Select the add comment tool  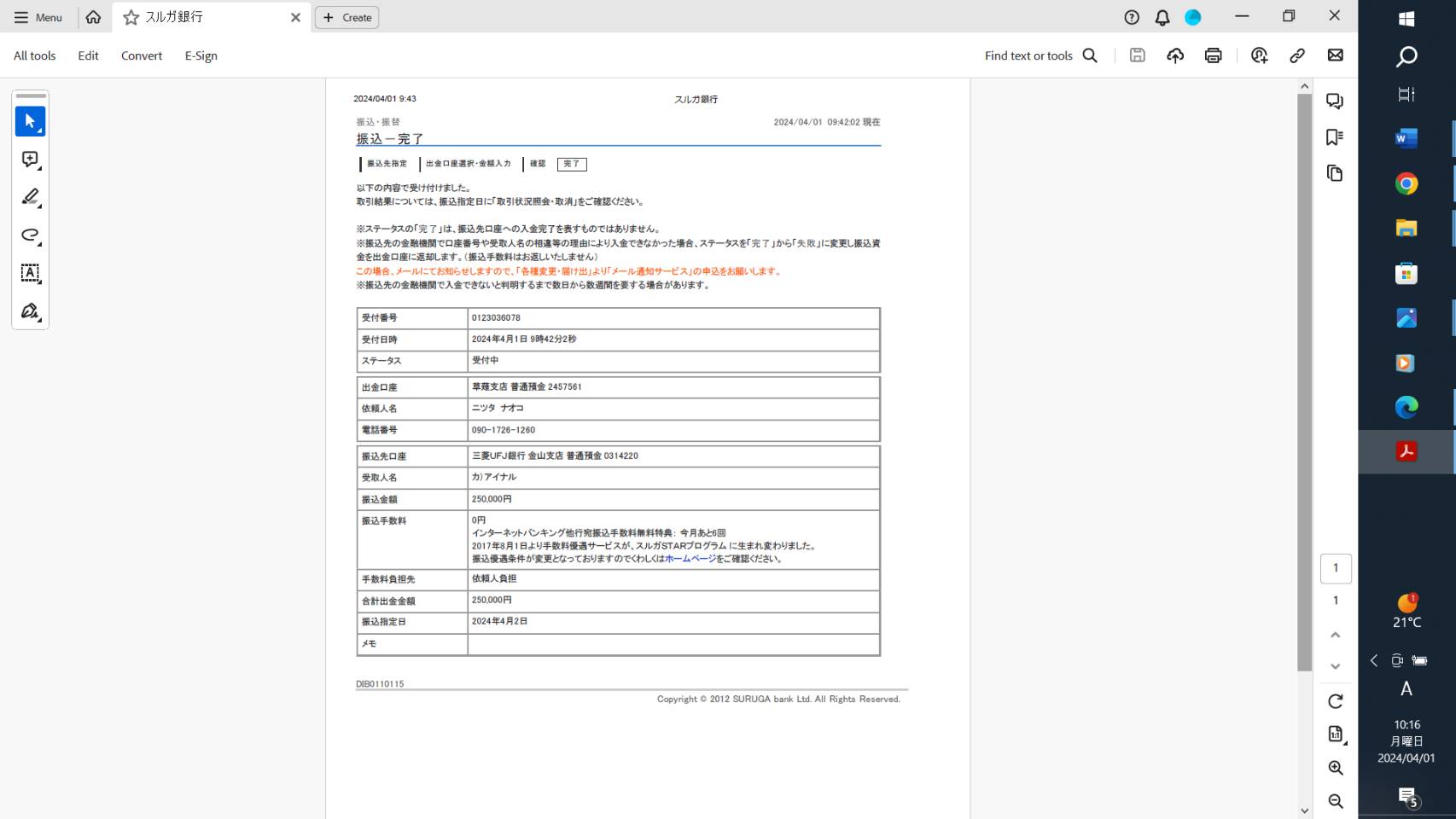tap(30, 160)
